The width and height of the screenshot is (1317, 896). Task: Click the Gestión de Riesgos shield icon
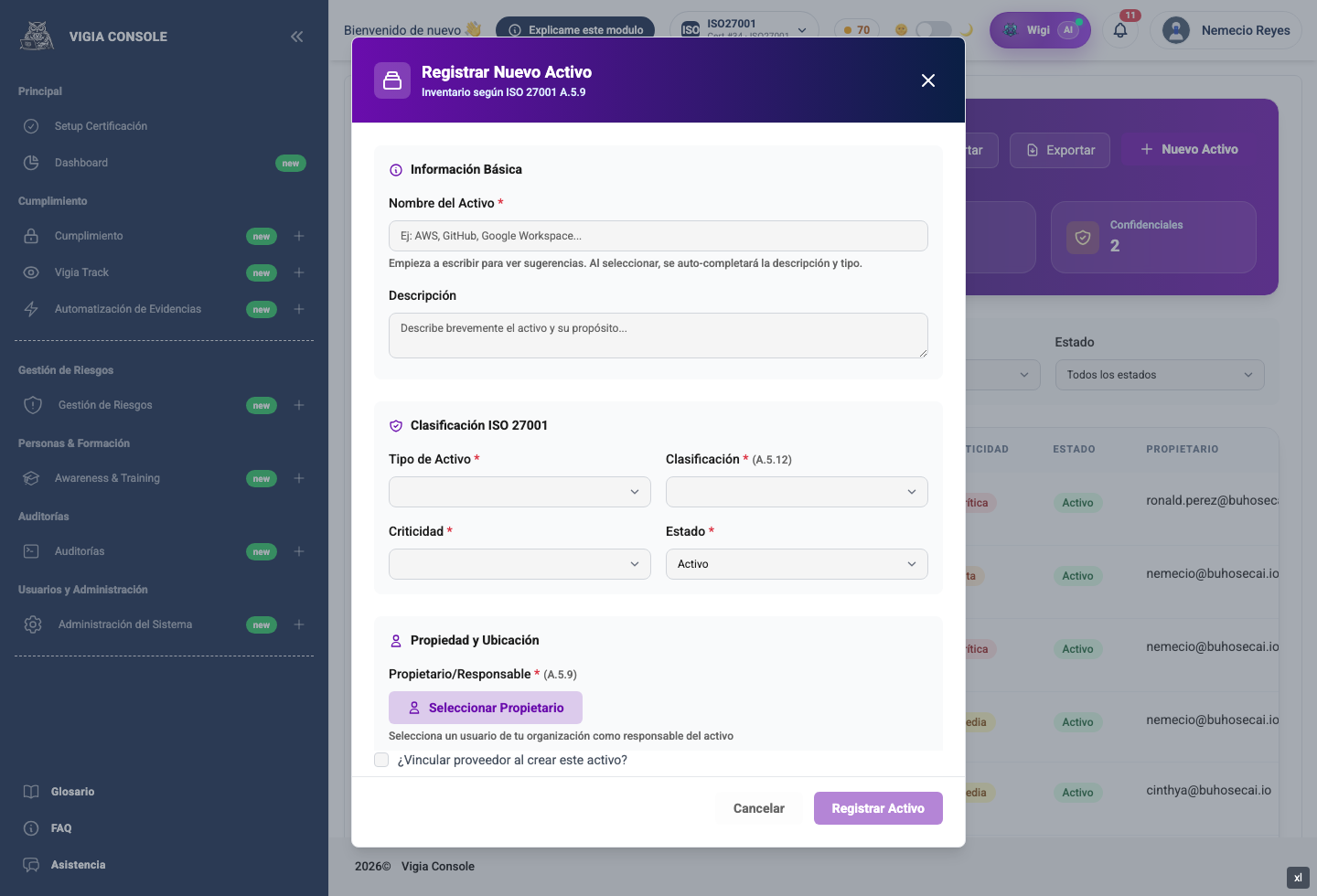(33, 405)
